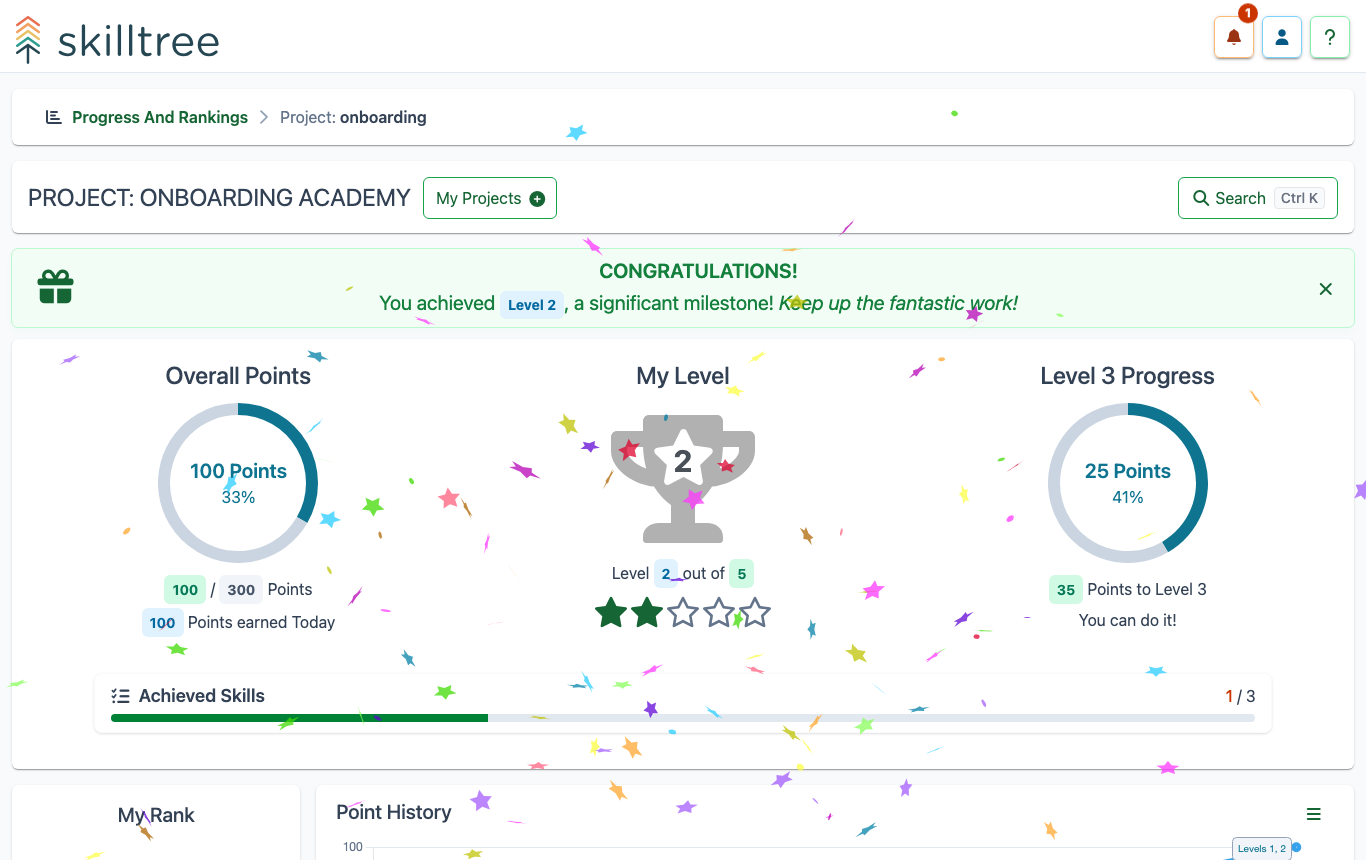1366x860 pixels.
Task: Click the help question mark button
Action: (x=1329, y=38)
